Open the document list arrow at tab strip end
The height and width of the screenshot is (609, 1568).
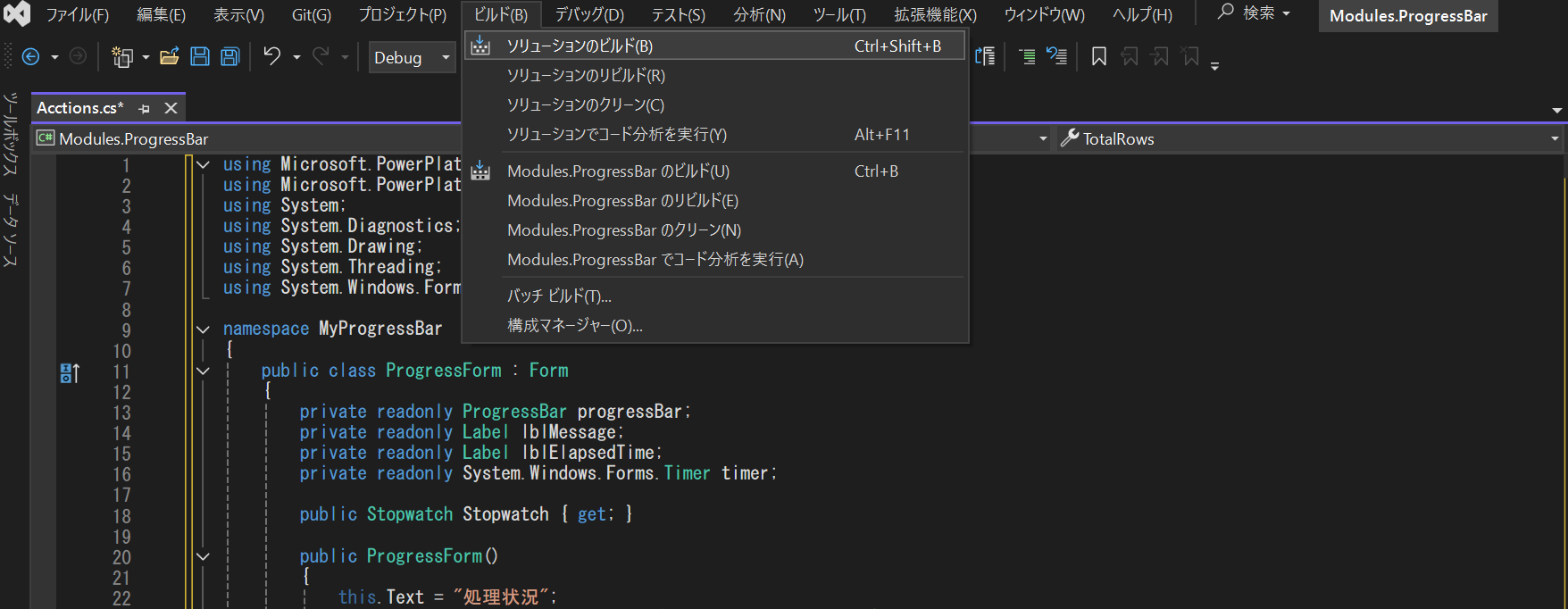click(1557, 111)
